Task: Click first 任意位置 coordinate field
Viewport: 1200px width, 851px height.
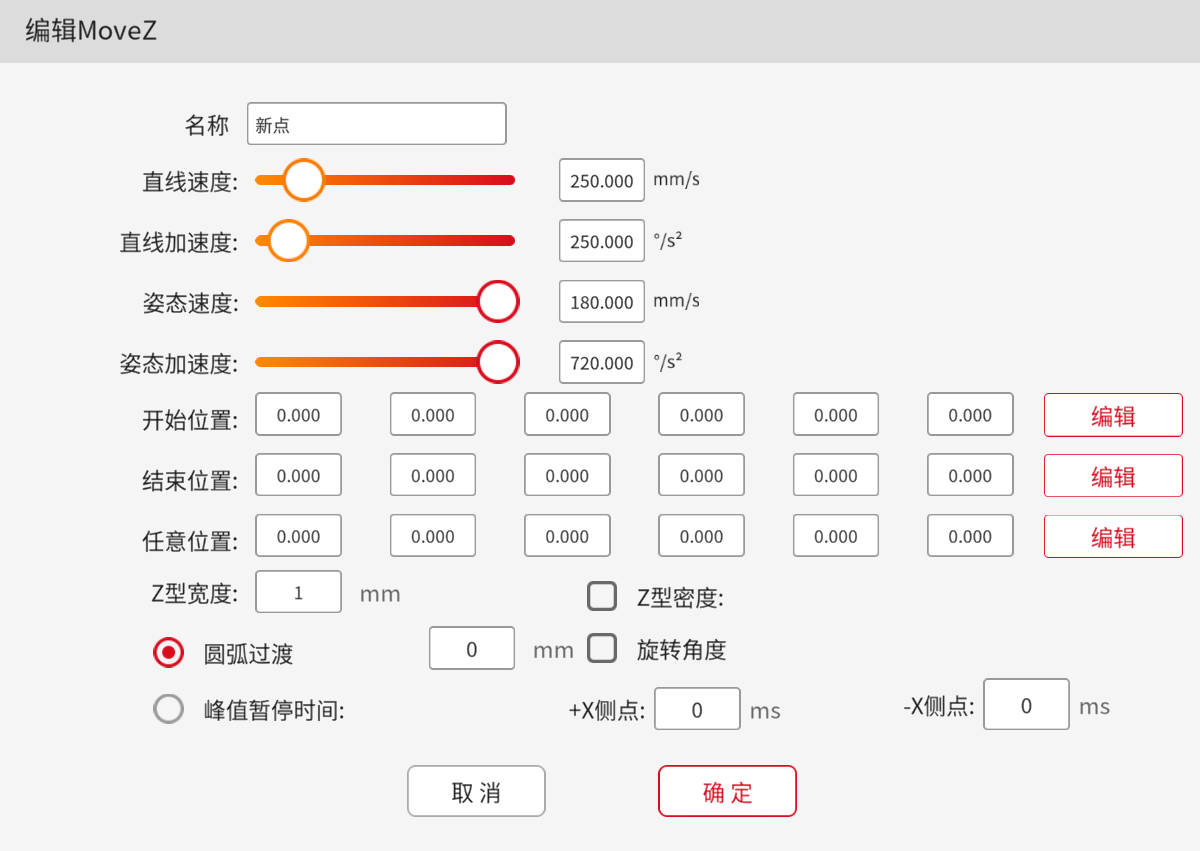Action: click(x=298, y=536)
